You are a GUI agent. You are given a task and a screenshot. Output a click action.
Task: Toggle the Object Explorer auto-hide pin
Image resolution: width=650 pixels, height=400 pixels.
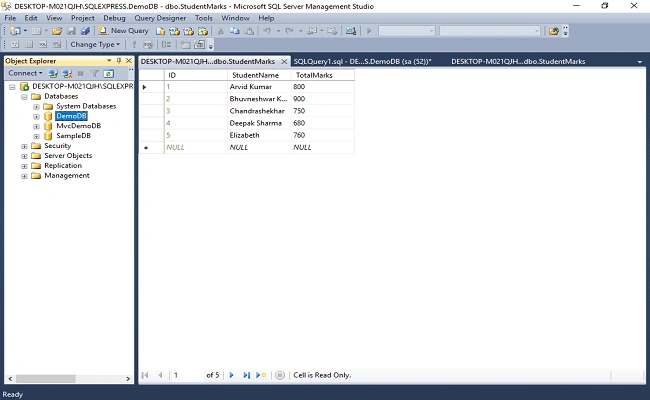pos(119,61)
